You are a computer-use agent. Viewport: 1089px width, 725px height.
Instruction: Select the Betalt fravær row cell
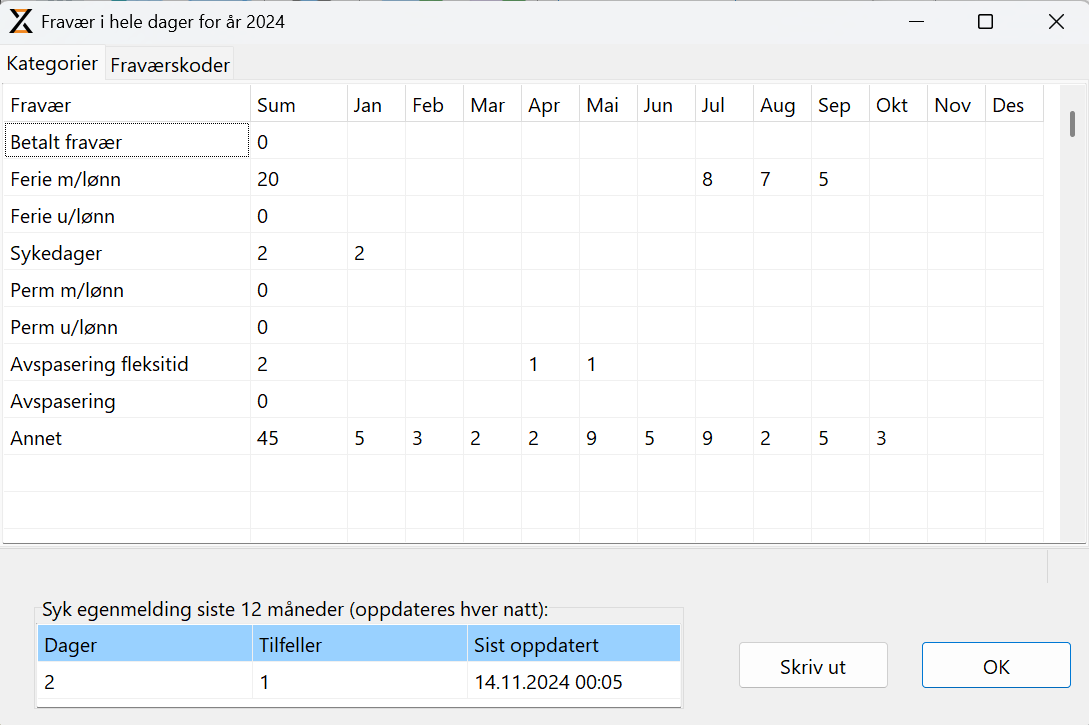[127, 141]
